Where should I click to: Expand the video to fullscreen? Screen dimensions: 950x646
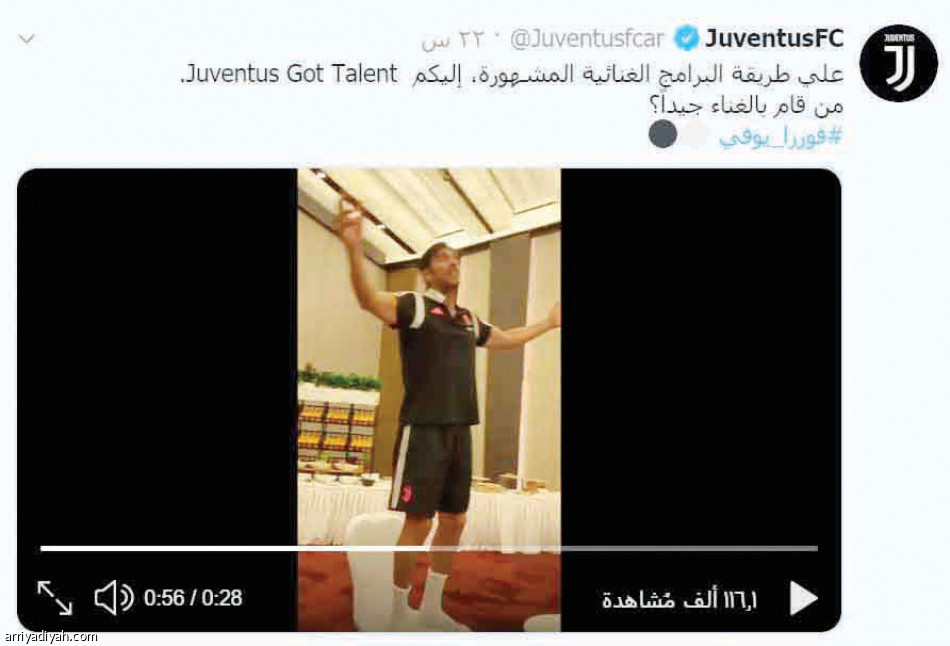point(55,598)
